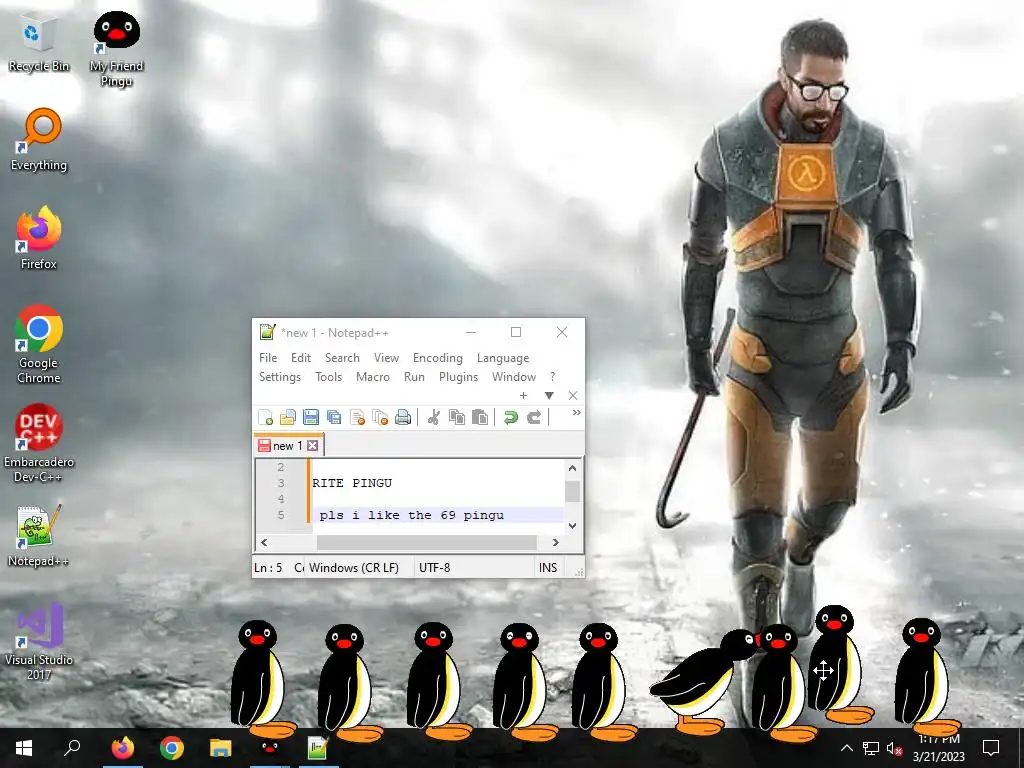Open the Windows Start button

(x=24, y=748)
